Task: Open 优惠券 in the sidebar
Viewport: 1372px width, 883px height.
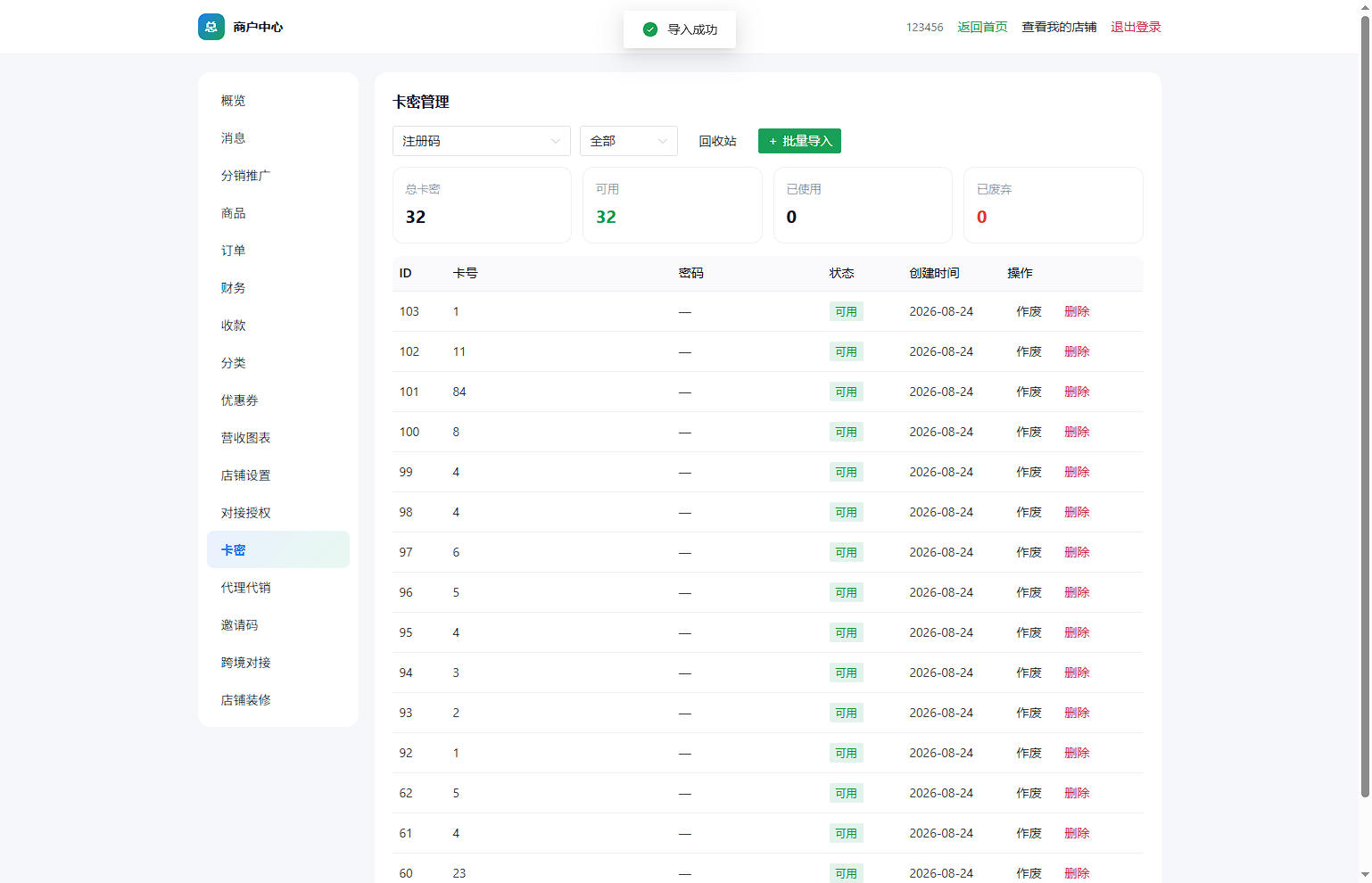Action: tap(278, 400)
